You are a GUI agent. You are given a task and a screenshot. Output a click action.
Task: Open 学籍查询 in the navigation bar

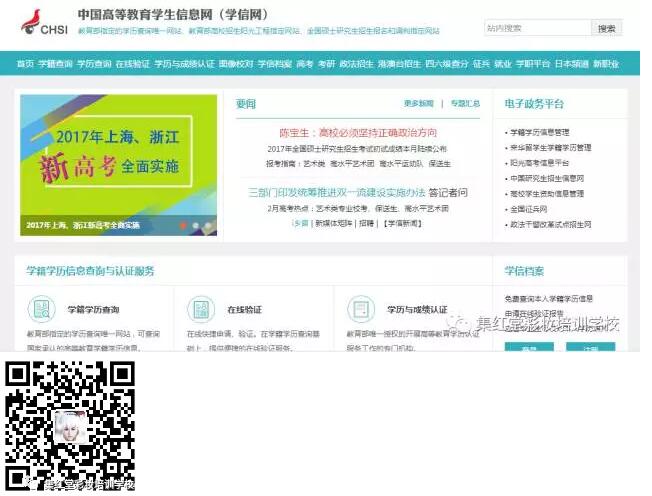[56, 64]
